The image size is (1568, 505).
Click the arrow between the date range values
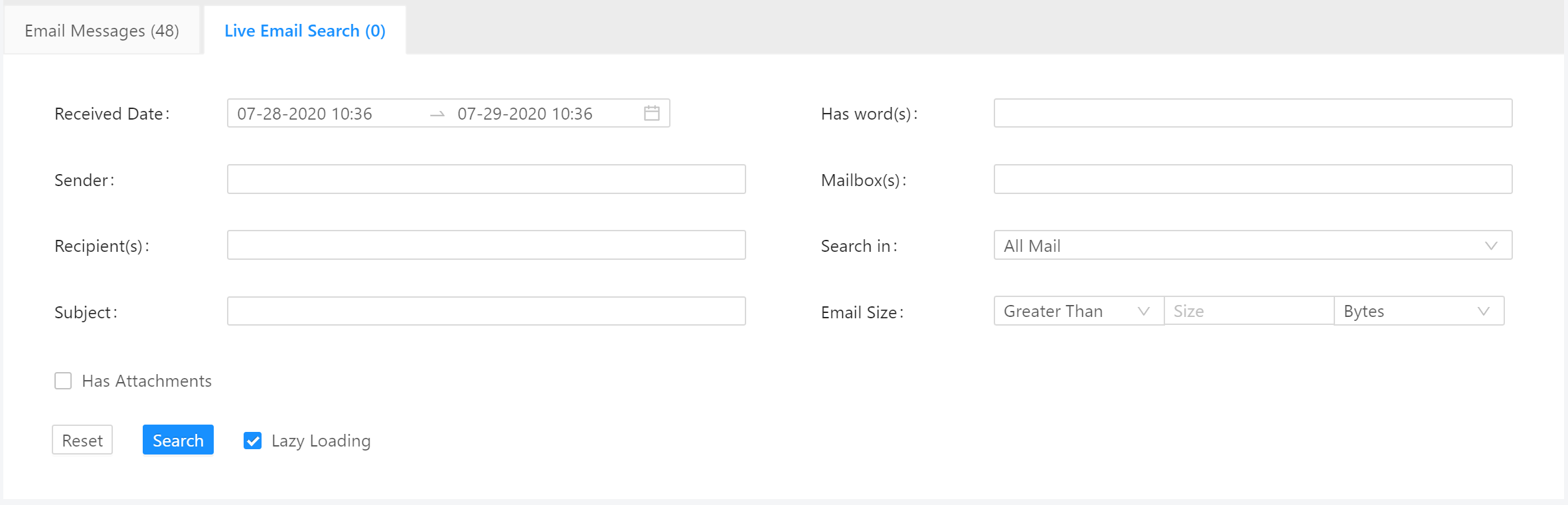pos(437,114)
